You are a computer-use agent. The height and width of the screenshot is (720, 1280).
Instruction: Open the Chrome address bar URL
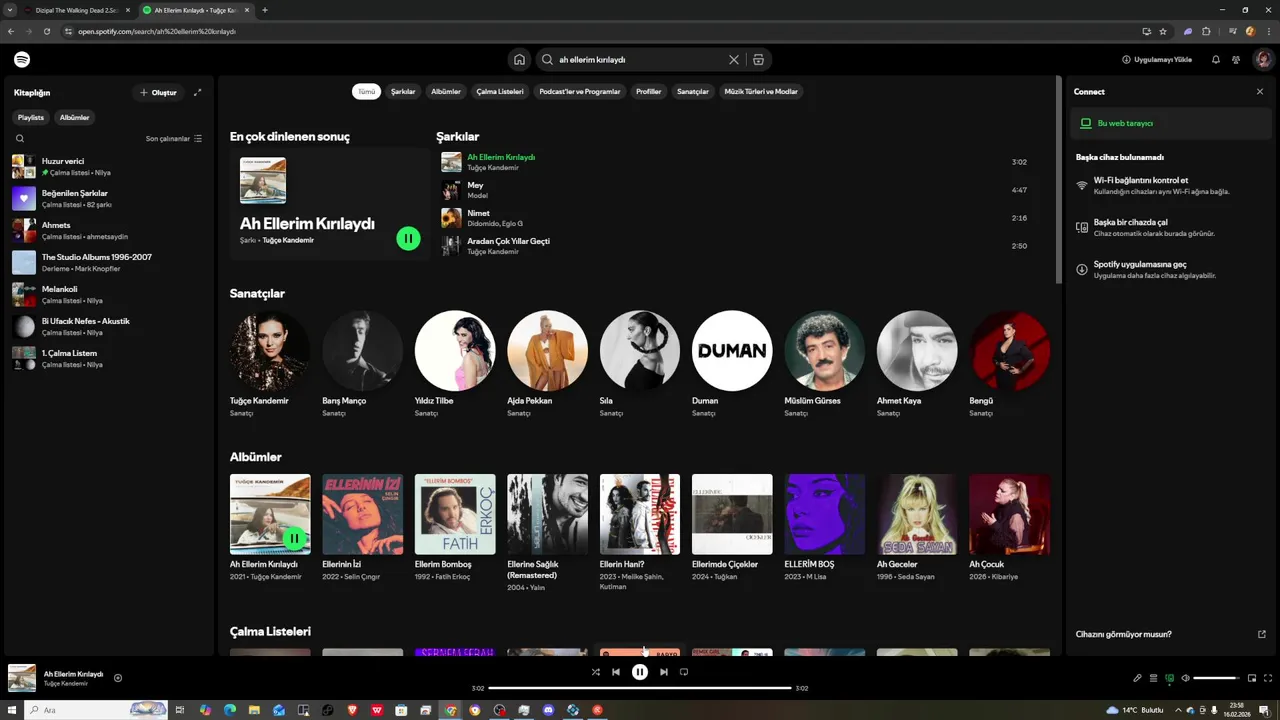(157, 31)
